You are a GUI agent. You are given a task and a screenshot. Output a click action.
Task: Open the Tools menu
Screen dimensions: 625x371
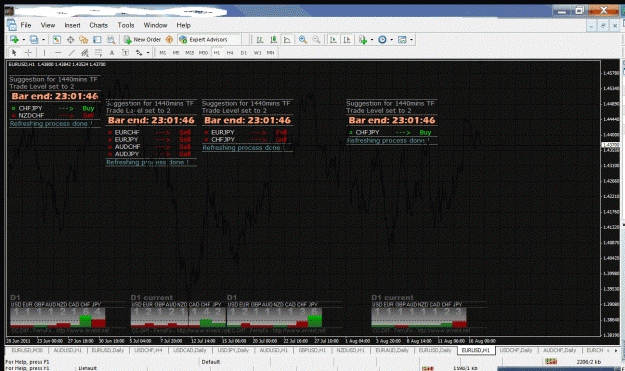(126, 25)
